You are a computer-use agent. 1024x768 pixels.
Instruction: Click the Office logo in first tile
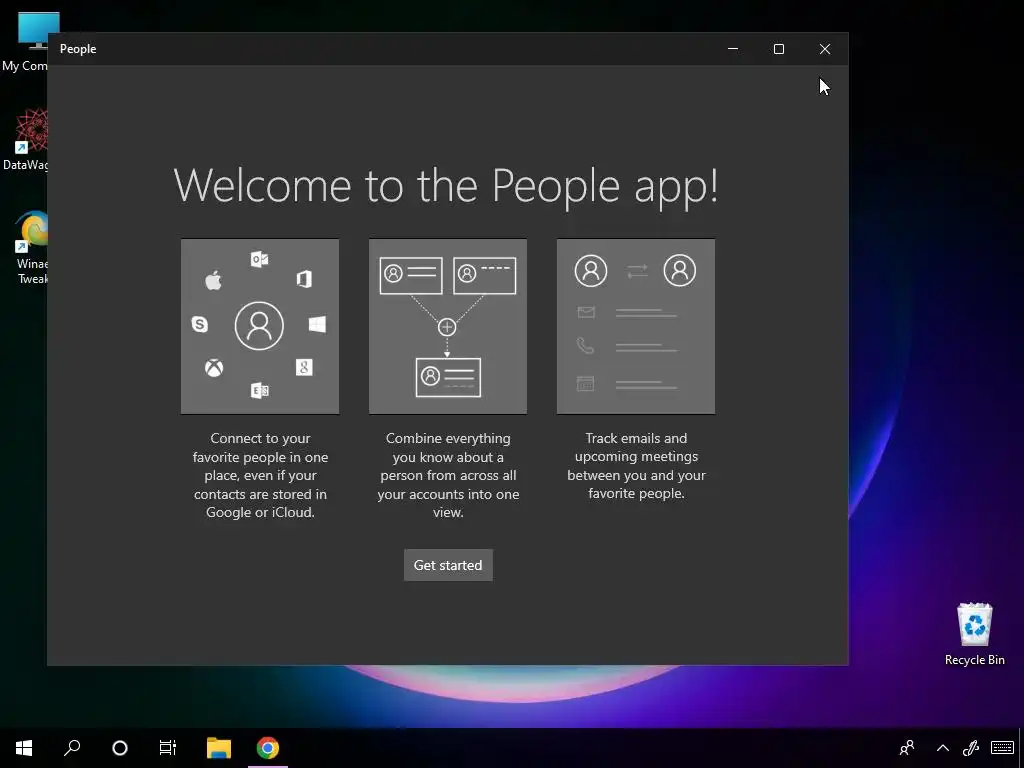(x=304, y=280)
